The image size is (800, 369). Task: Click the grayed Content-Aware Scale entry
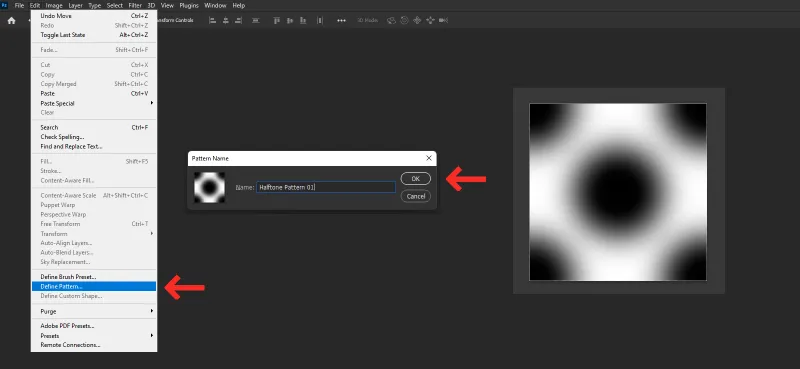click(x=94, y=195)
